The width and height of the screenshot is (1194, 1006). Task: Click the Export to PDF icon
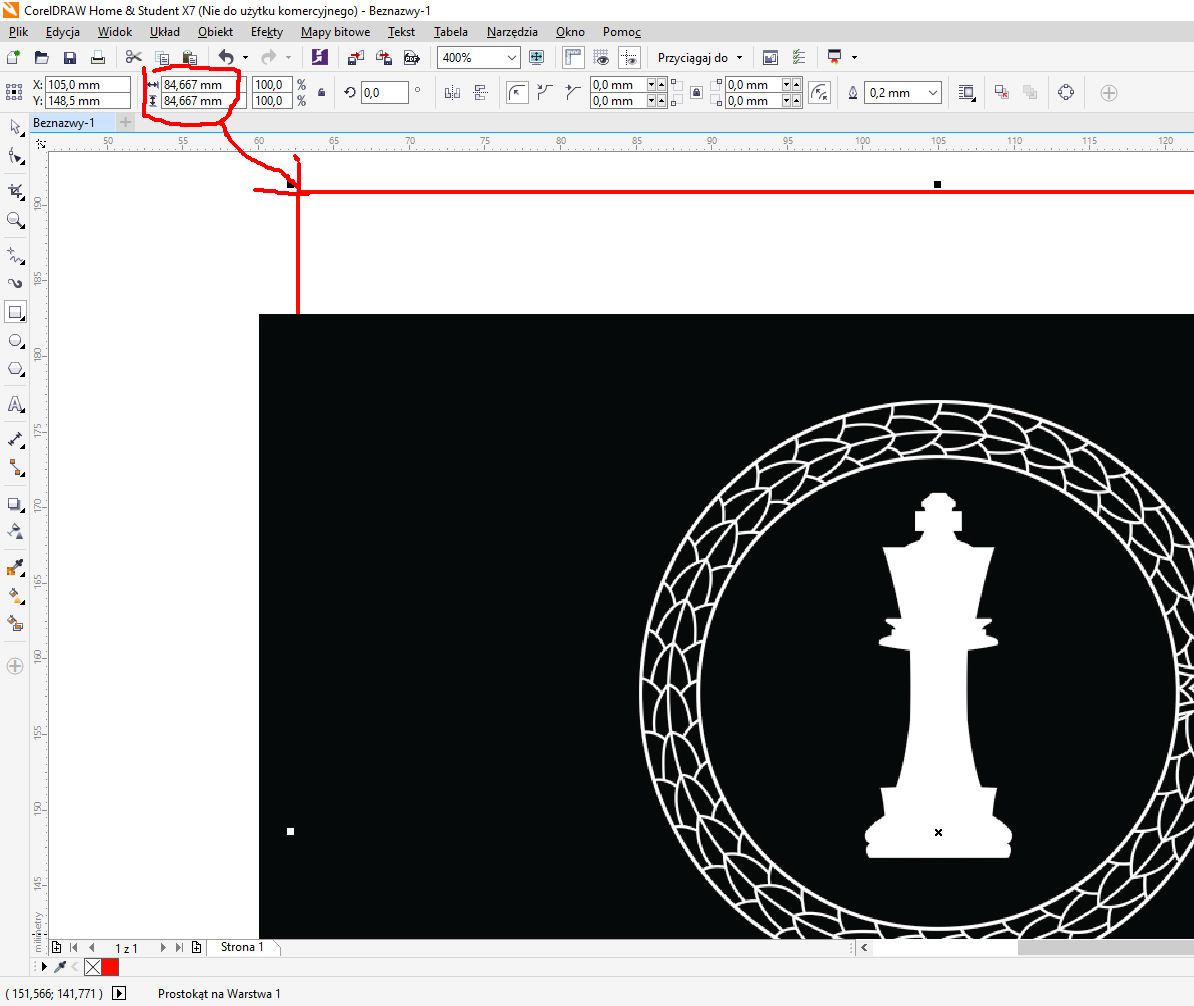pyautogui.click(x=410, y=58)
